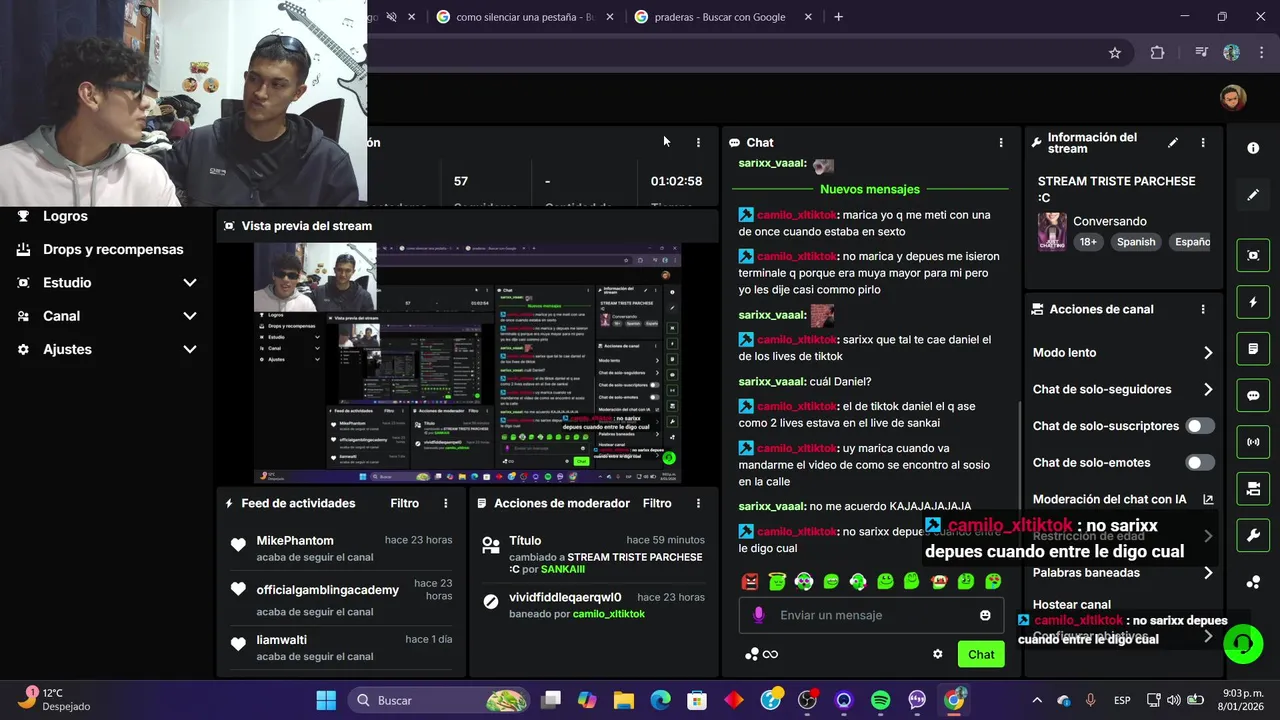Toggle Chat de solo-emotes switch
This screenshot has height=720, width=1280.
point(1200,463)
